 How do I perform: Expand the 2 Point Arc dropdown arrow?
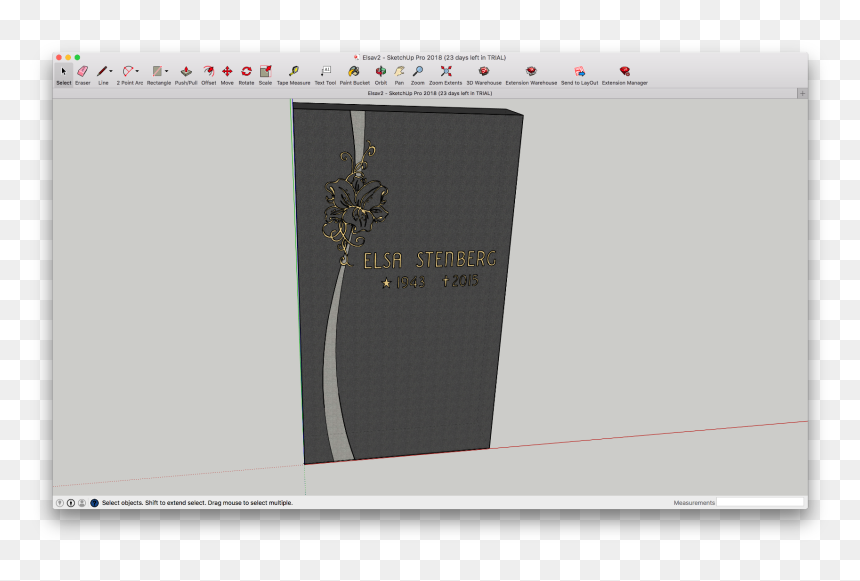pos(137,71)
